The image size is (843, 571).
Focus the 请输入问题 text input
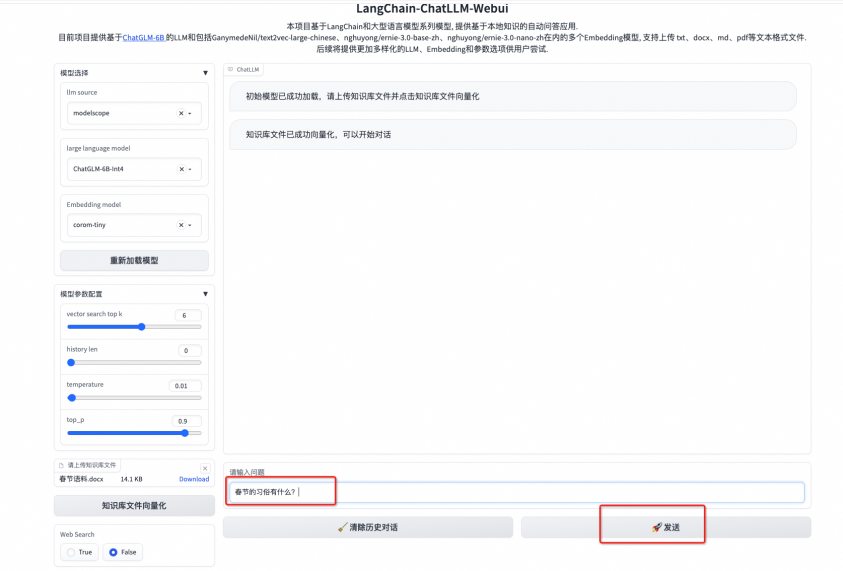click(517, 493)
